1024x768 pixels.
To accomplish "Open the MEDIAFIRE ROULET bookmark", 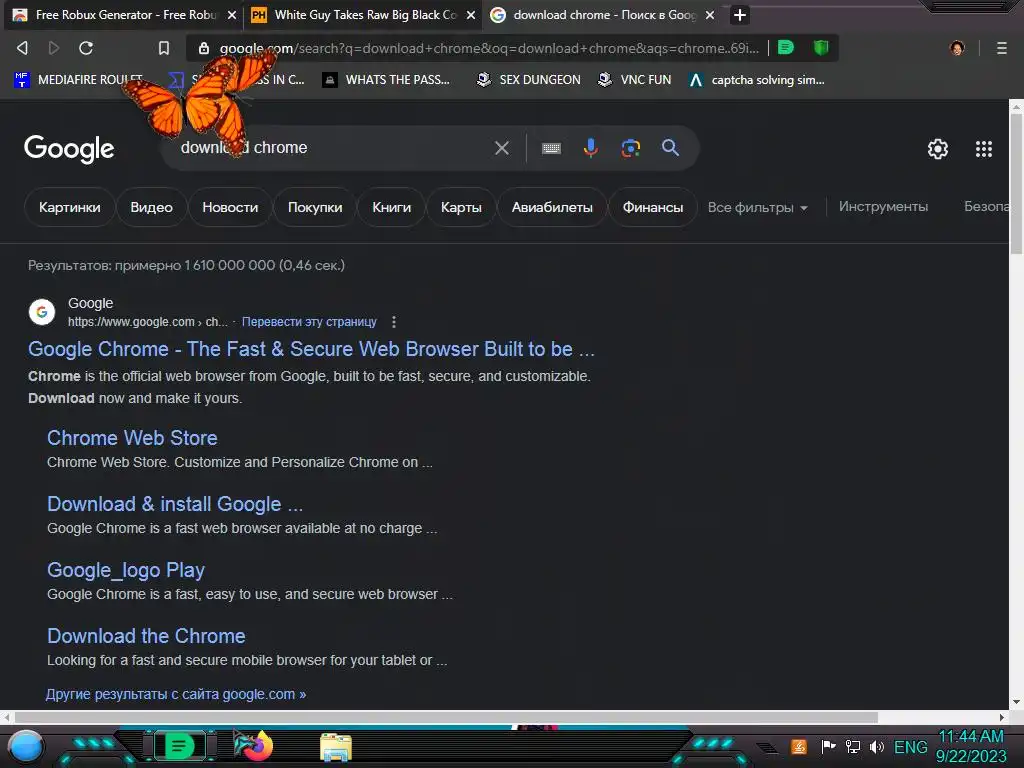I will (x=78, y=80).
